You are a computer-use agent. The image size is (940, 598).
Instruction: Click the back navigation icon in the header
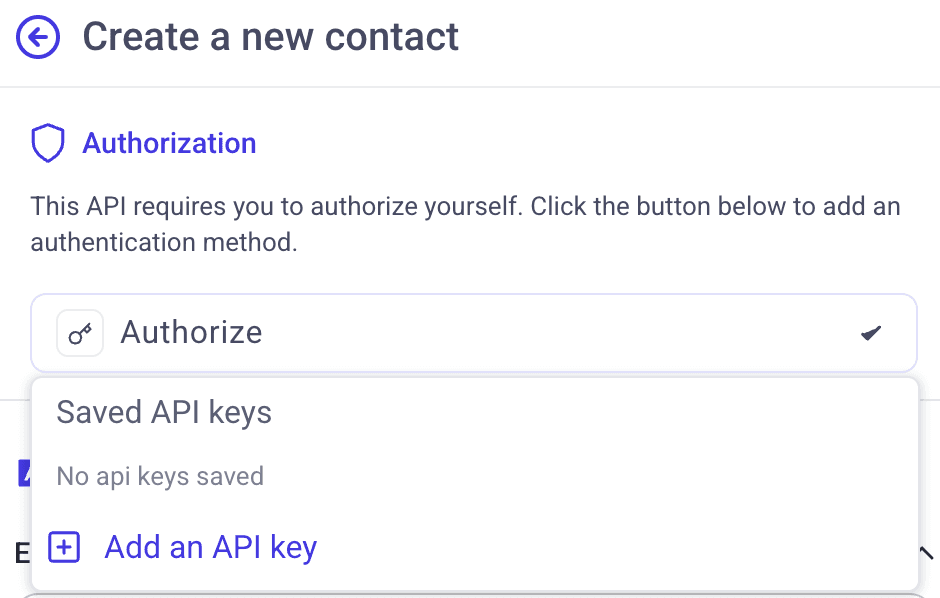point(38,37)
